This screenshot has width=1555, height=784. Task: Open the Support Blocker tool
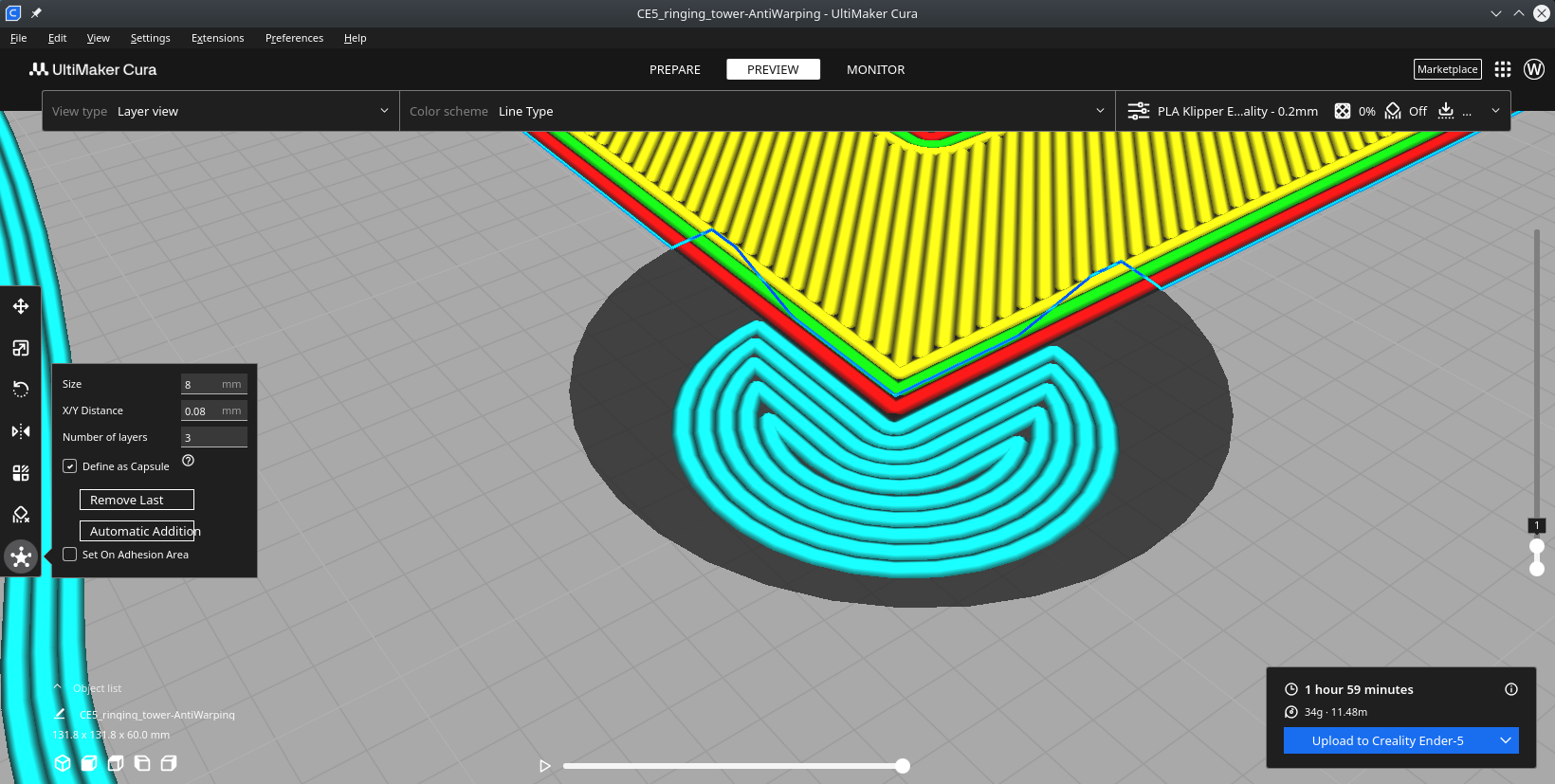pos(21,515)
